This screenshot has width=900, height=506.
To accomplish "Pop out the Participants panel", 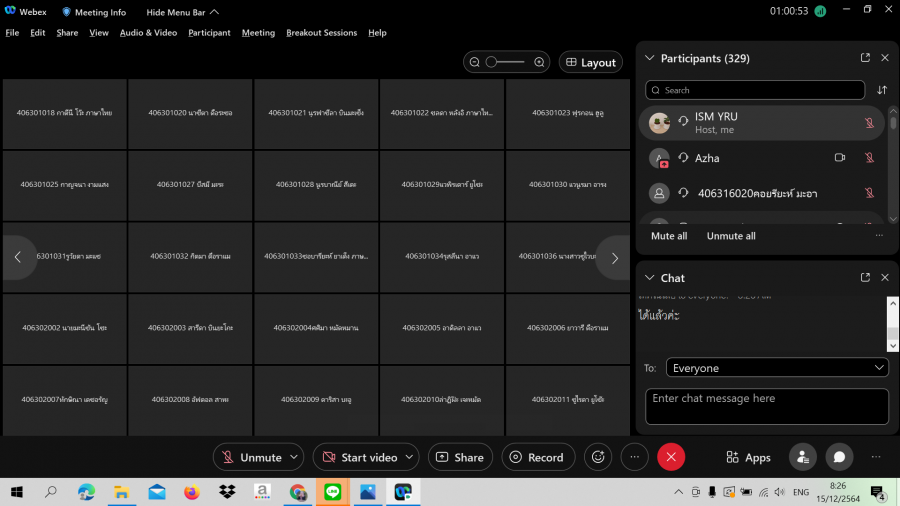I will coord(865,58).
